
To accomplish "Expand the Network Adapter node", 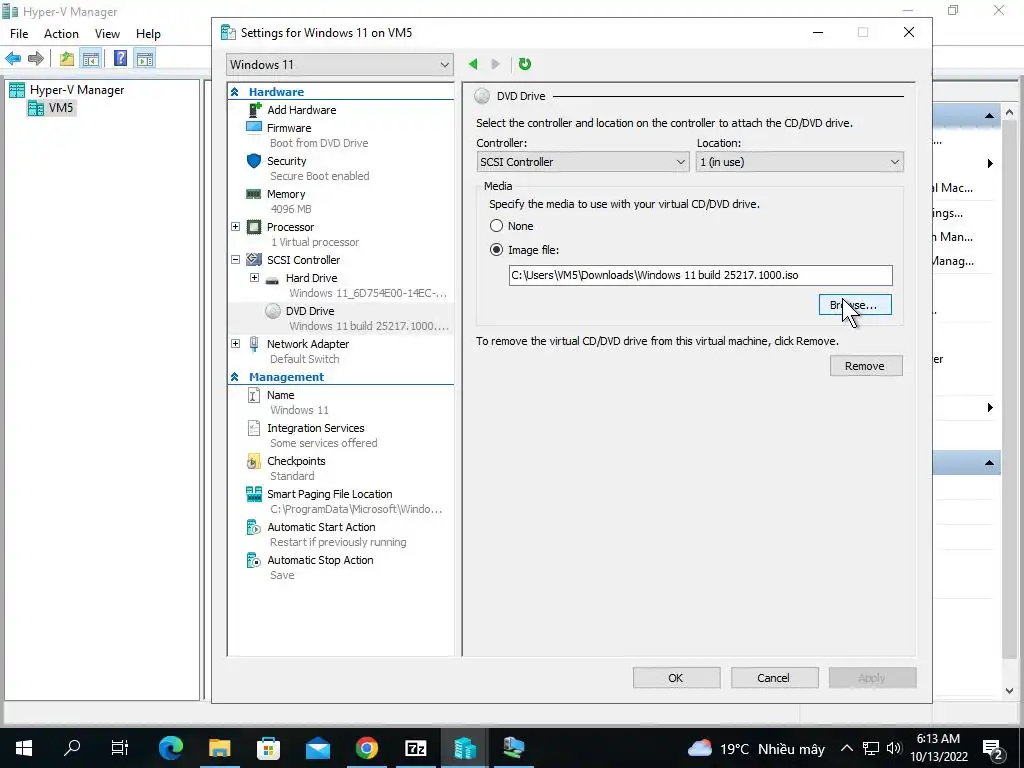I will (236, 344).
